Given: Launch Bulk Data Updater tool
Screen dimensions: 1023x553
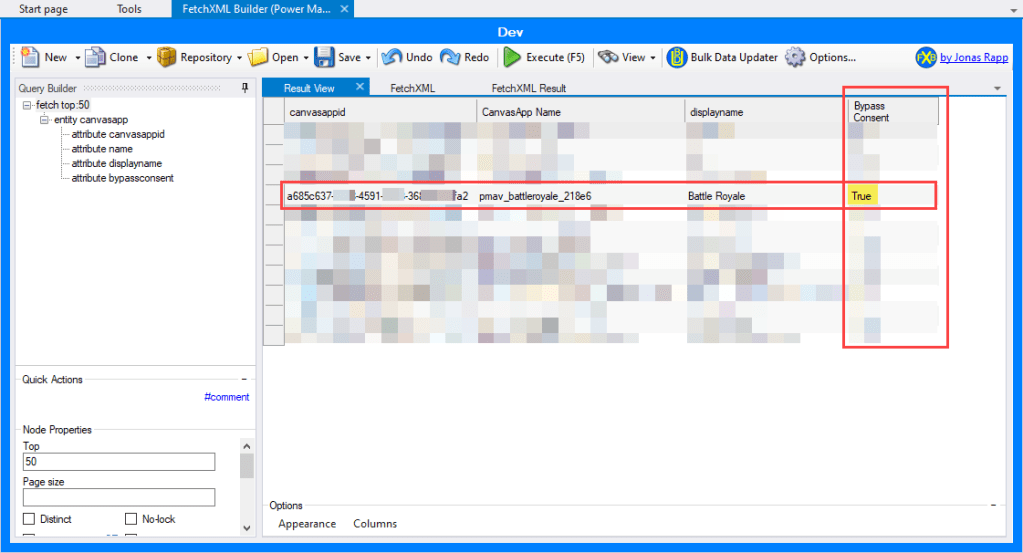Looking at the screenshot, I should tap(677, 57).
